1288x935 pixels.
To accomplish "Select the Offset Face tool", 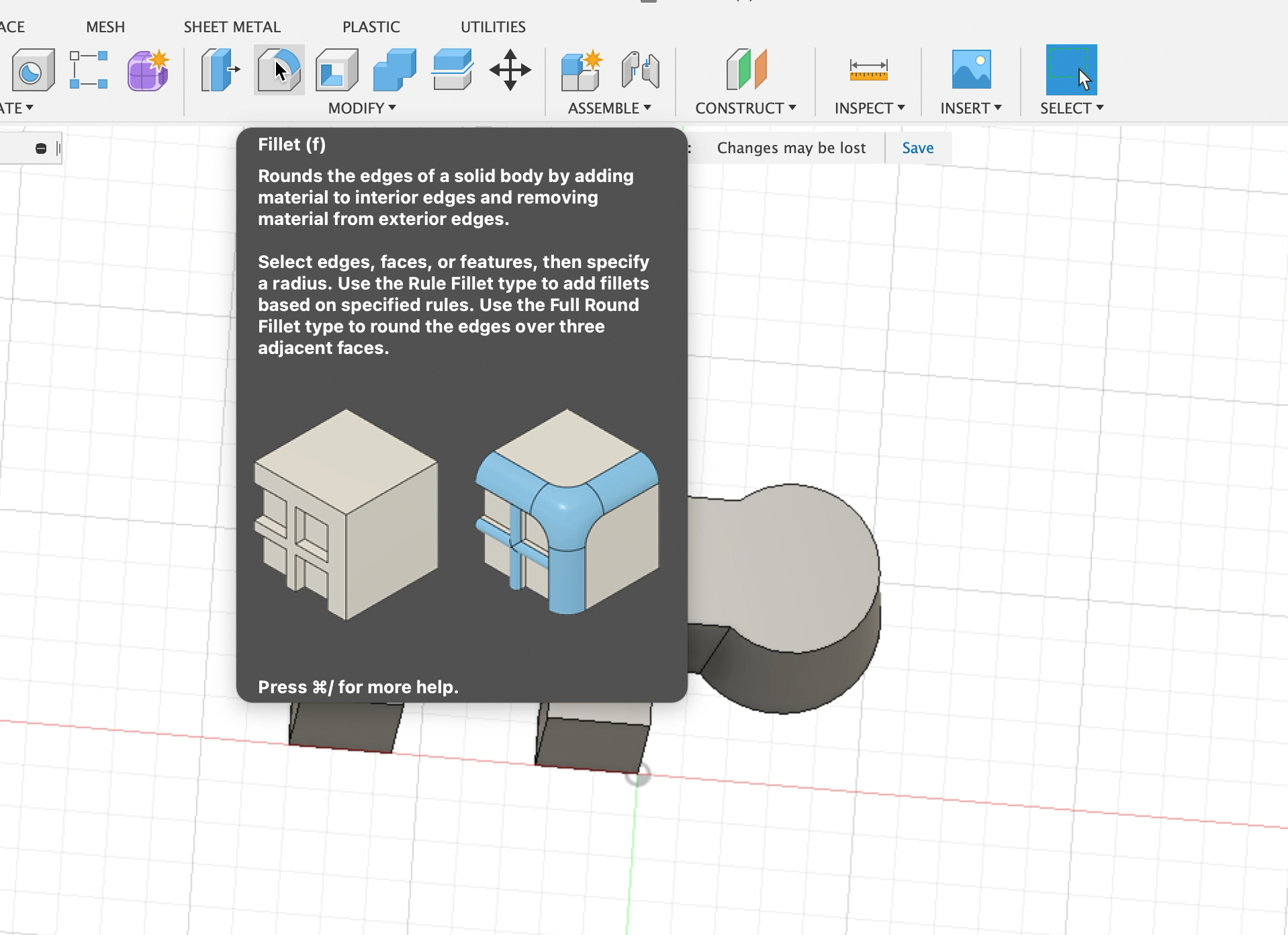I will click(453, 70).
